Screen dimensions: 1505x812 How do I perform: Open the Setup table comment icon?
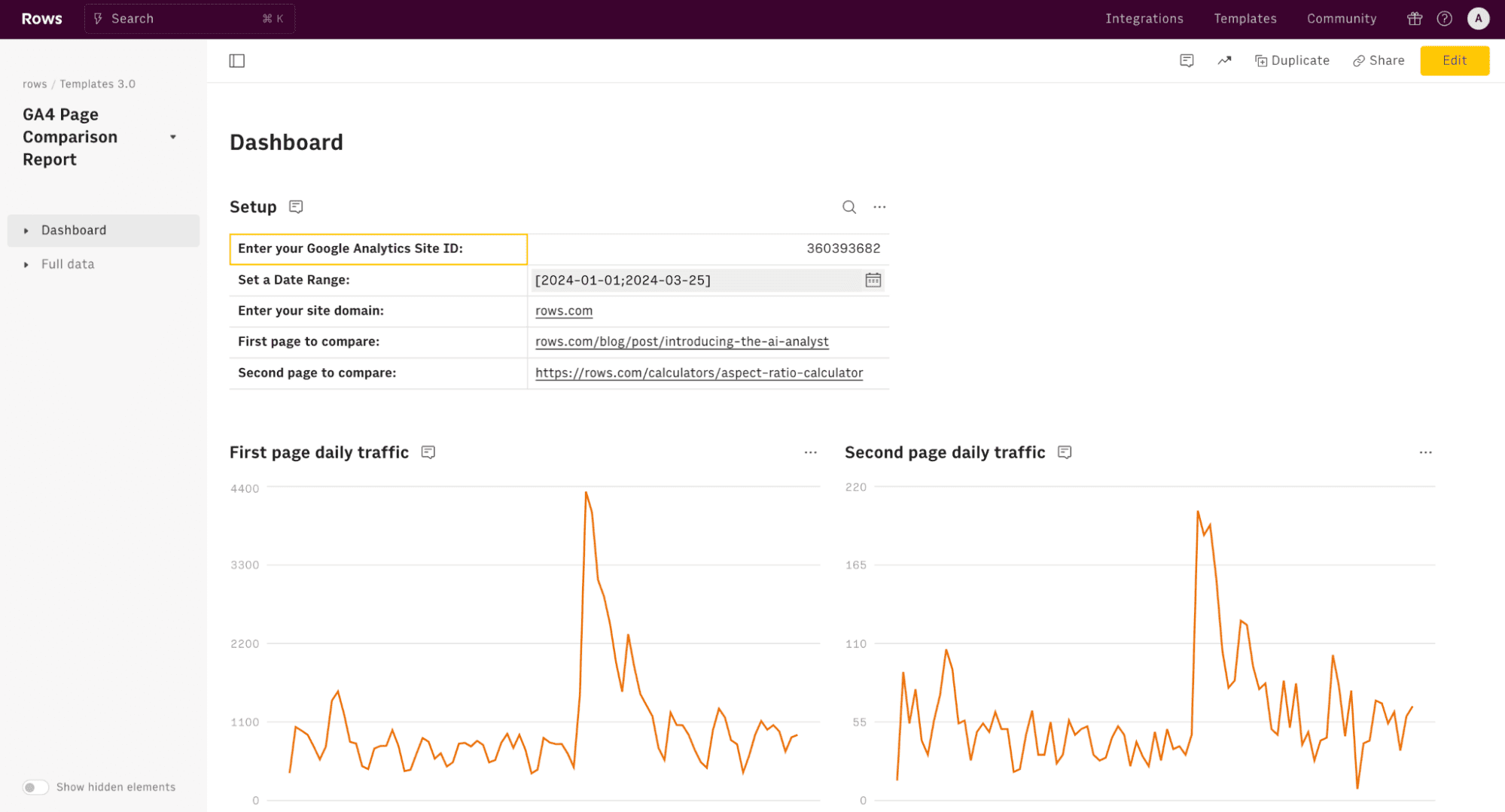[296, 207]
